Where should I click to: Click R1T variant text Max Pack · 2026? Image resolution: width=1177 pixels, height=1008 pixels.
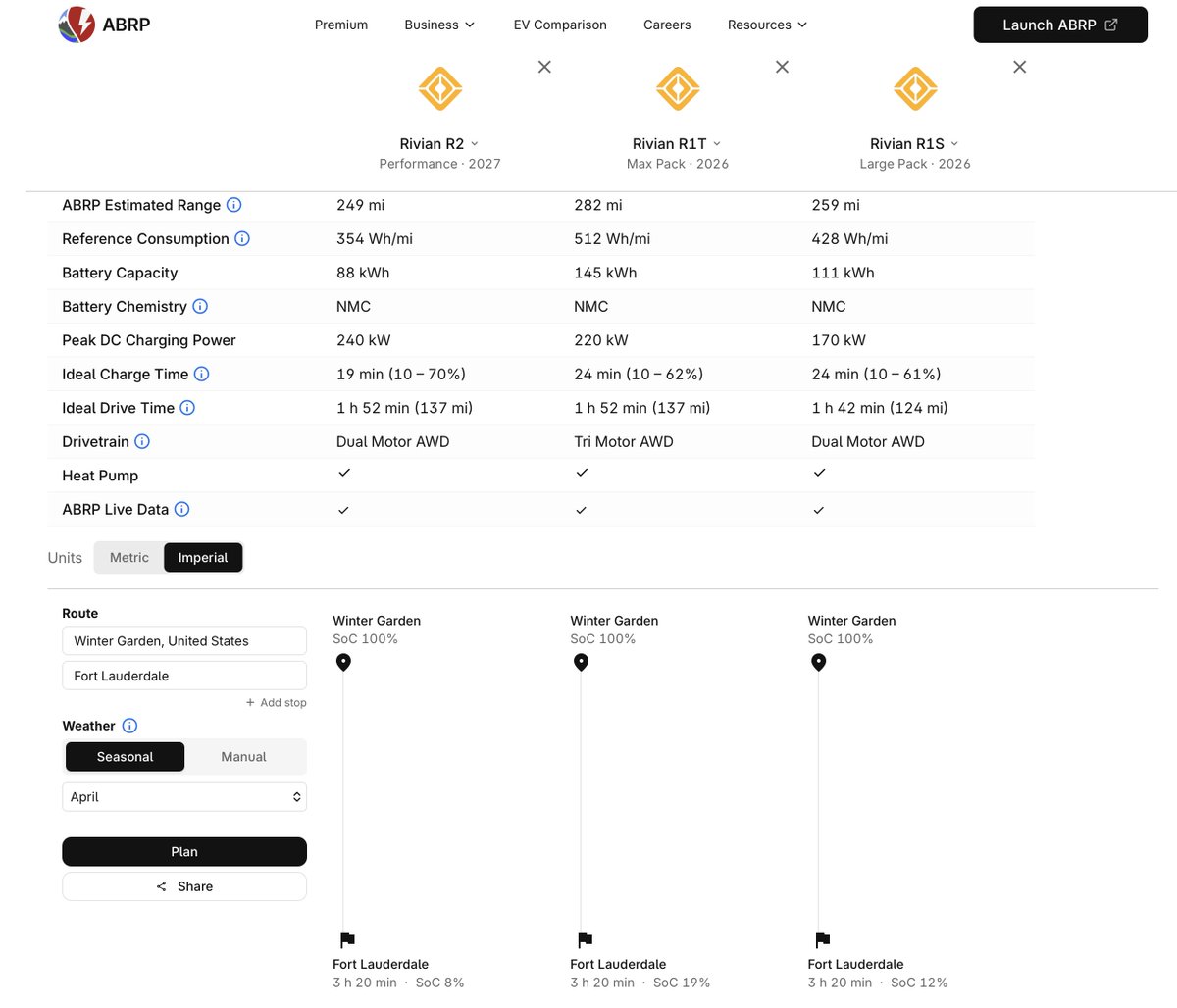pyautogui.click(x=678, y=164)
